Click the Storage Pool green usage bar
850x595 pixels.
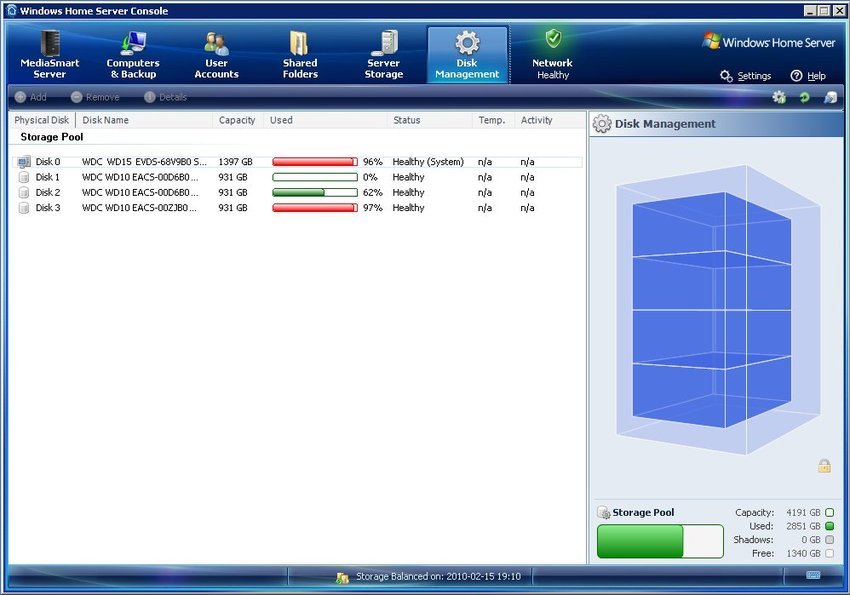click(x=660, y=541)
